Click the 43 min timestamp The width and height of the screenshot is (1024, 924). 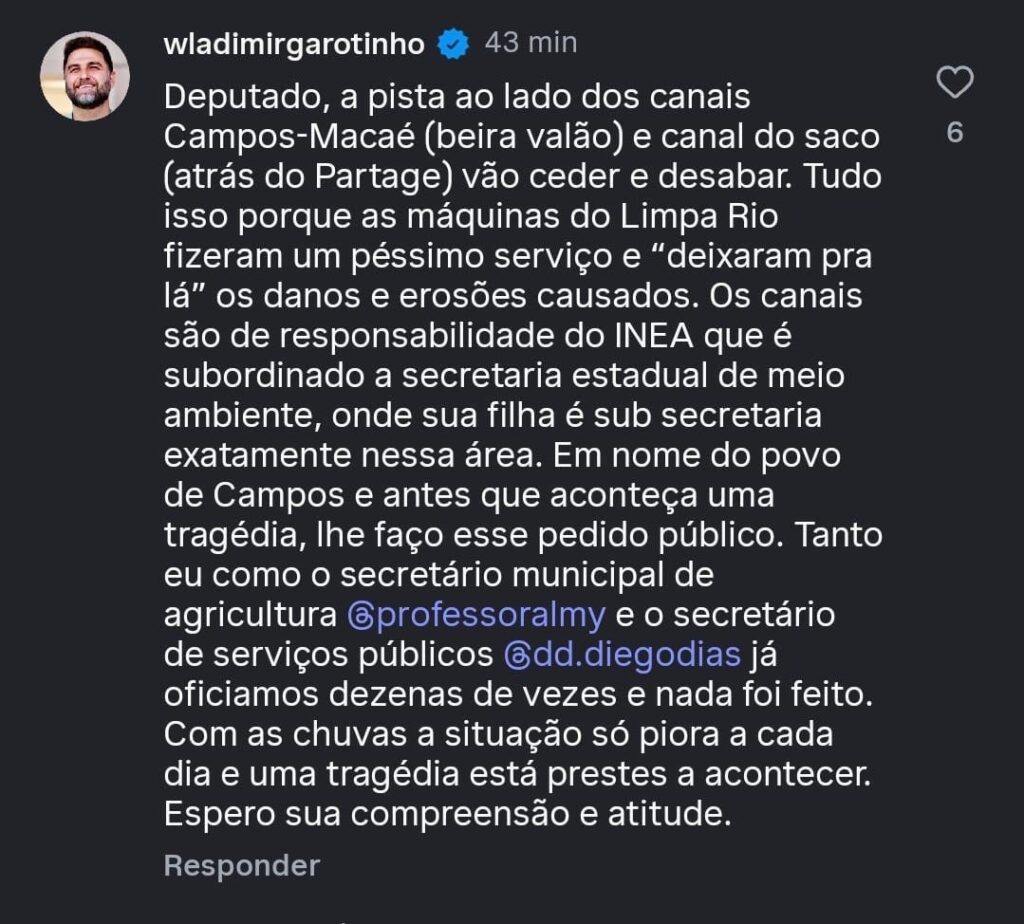[x=530, y=43]
